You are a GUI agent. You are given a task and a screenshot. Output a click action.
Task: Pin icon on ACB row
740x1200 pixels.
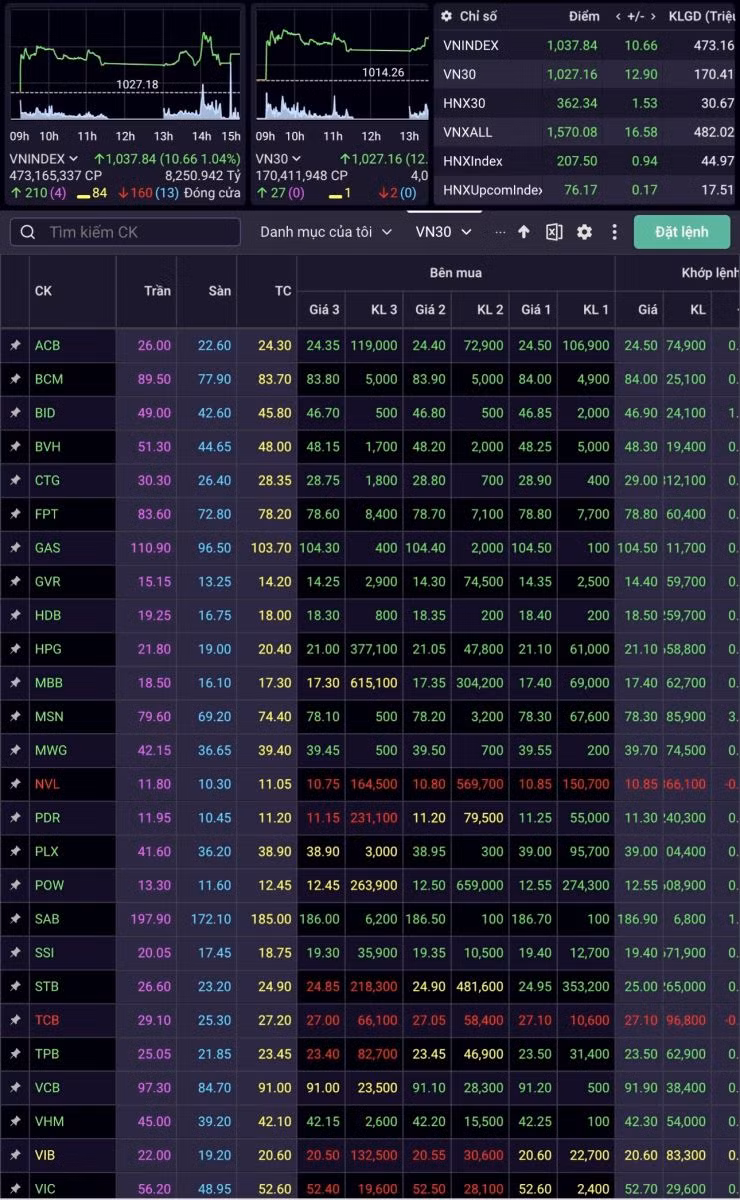[15, 345]
